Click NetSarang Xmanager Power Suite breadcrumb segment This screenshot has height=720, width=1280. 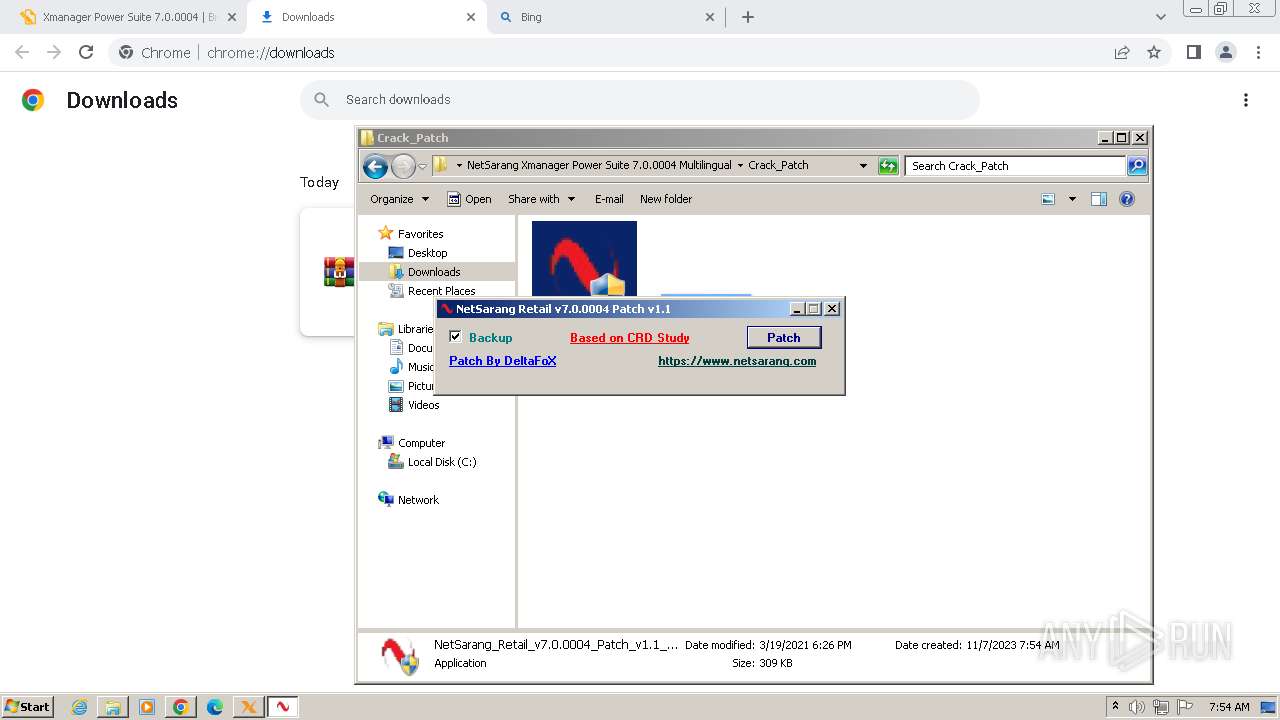599,165
